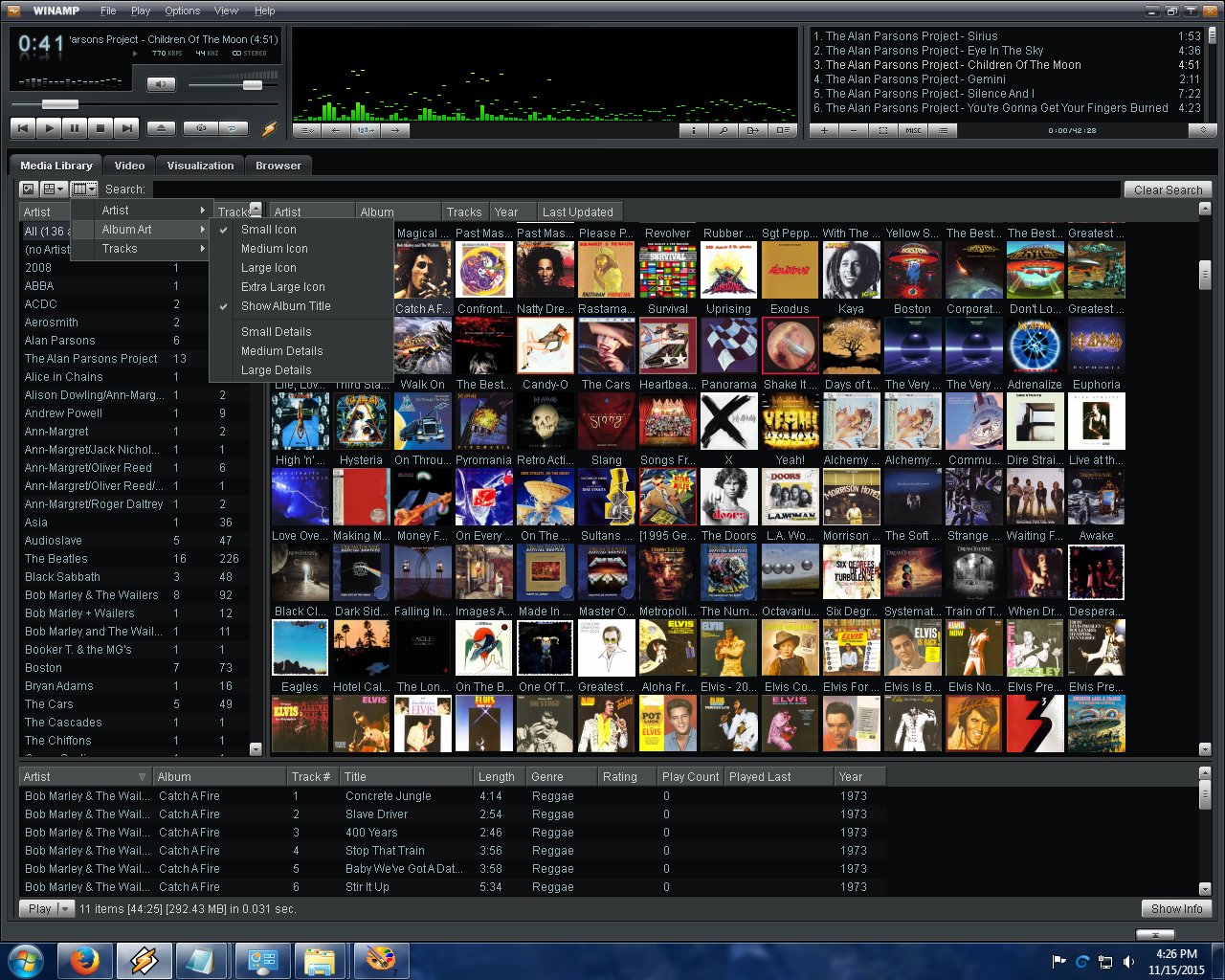Viewport: 1225px width, 980px height.
Task: Select the Boston album thumbnail
Action: 912,270
